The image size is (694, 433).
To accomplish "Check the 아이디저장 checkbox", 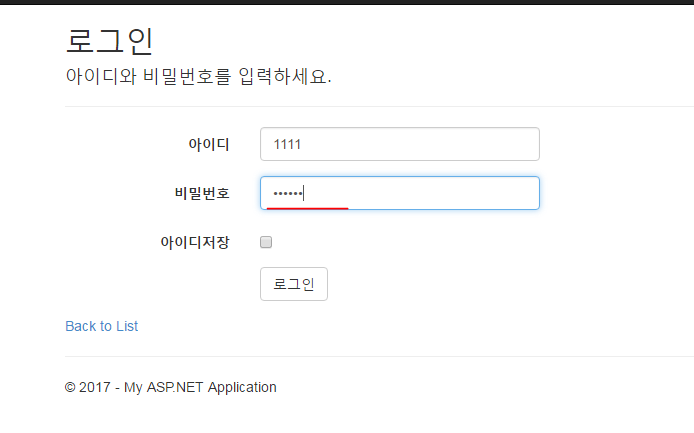I will [266, 242].
